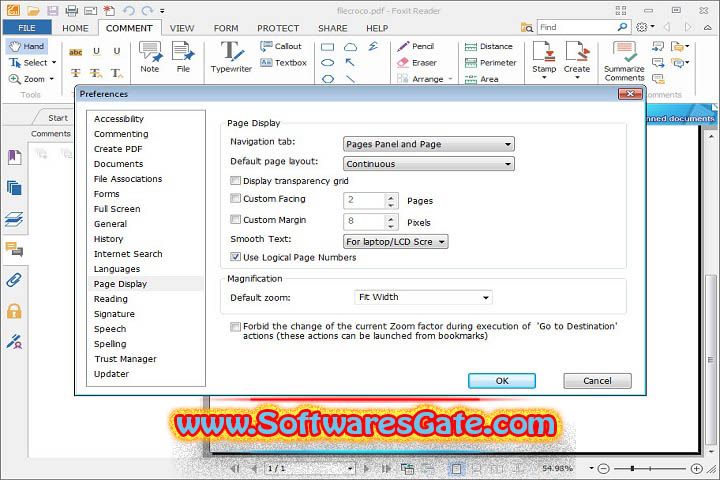
Task: Enable the Custom Facing checkbox
Action: (x=235, y=198)
